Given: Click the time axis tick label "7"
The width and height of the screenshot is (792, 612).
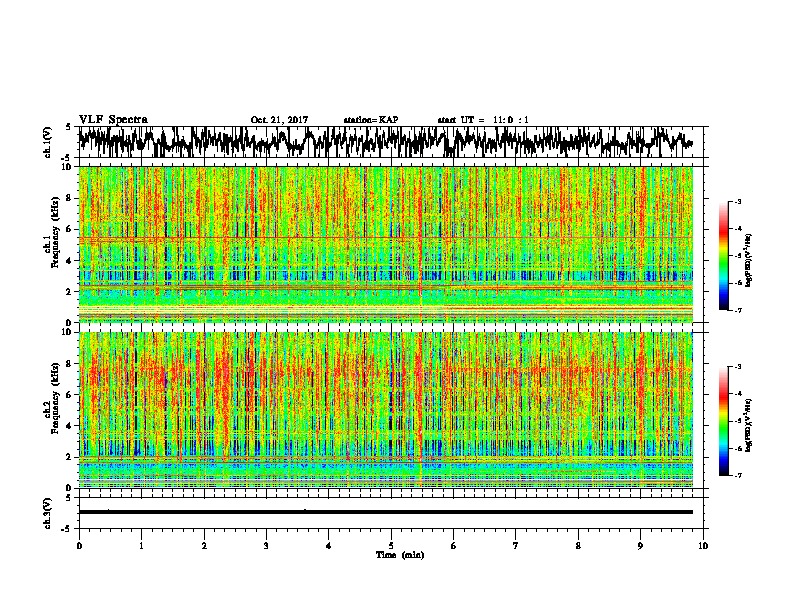Looking at the screenshot, I should tap(516, 546).
